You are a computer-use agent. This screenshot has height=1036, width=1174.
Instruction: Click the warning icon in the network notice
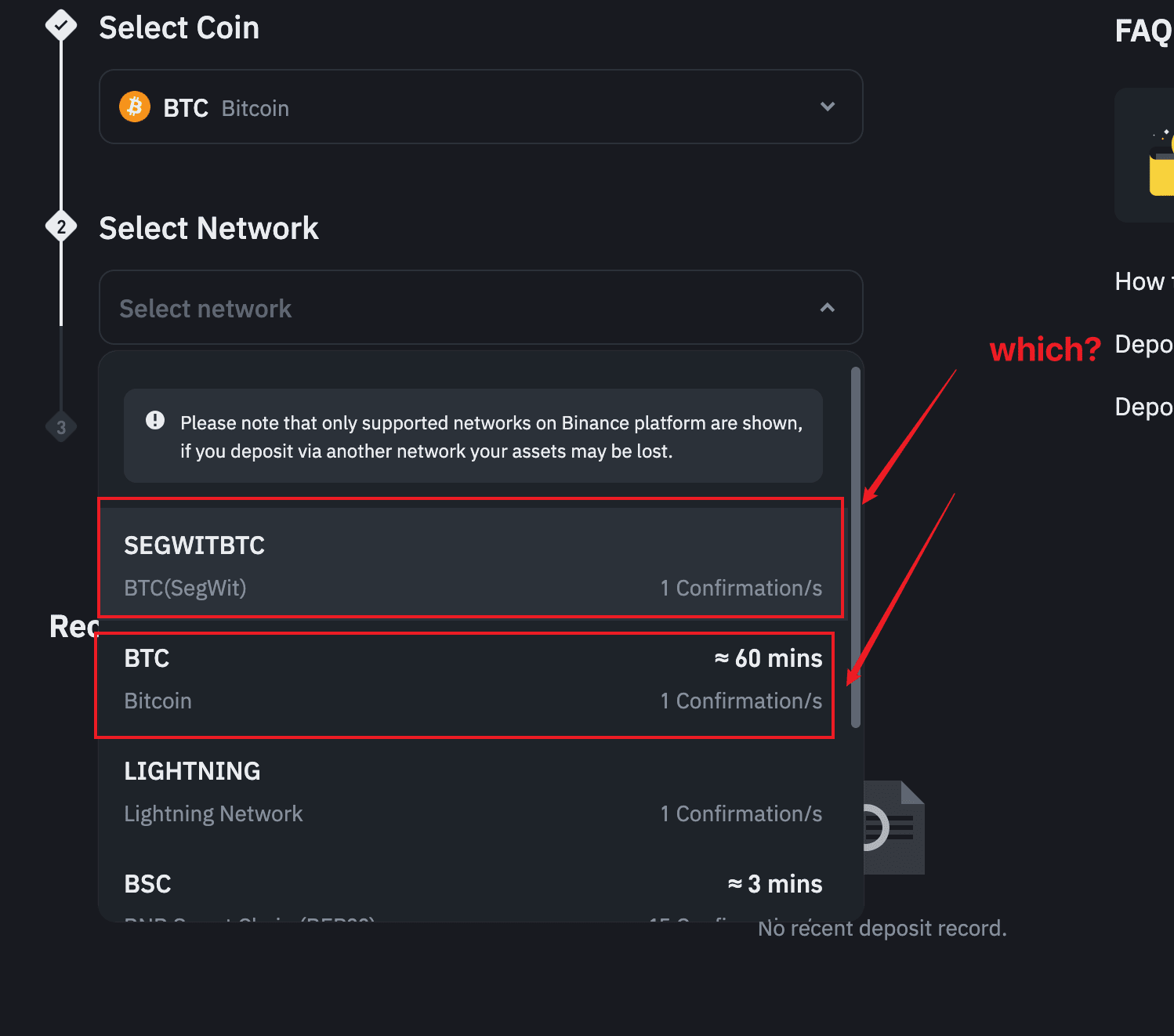tap(154, 421)
